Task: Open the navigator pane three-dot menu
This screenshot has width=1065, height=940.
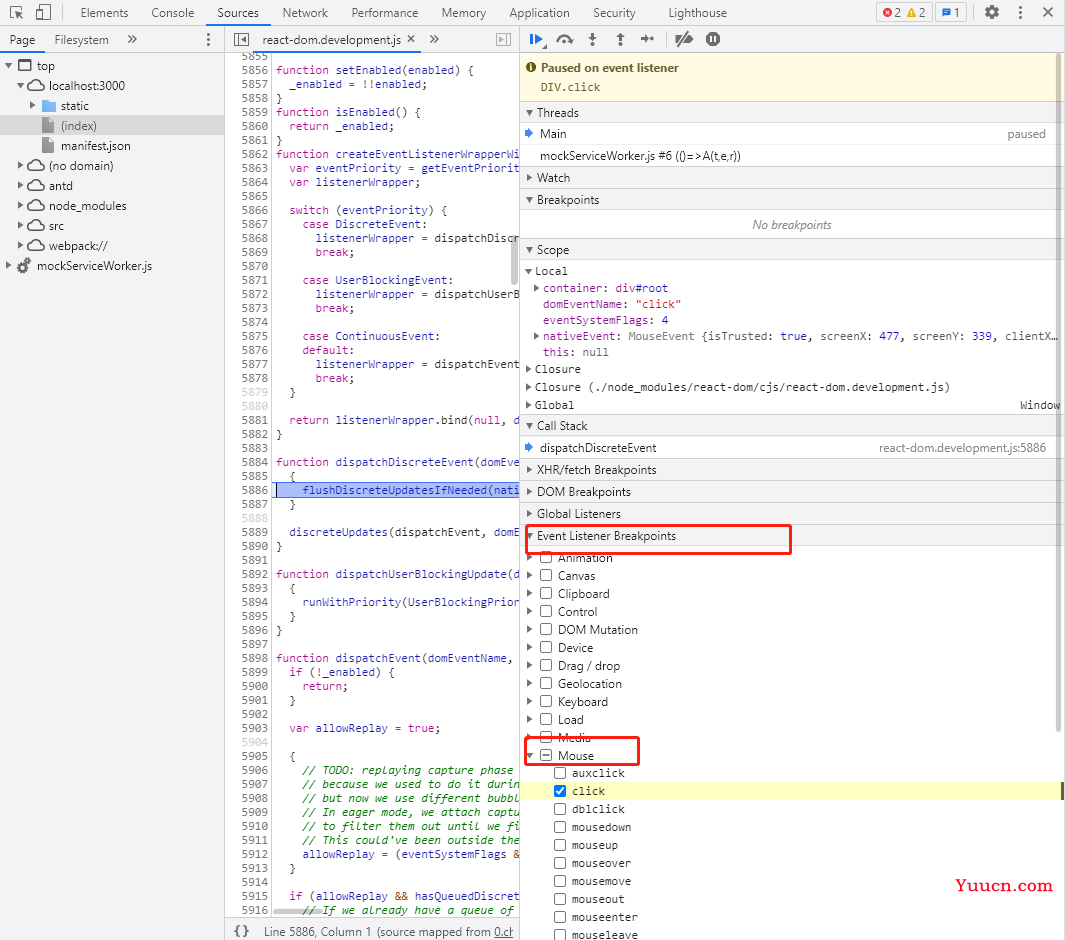Action: (209, 39)
